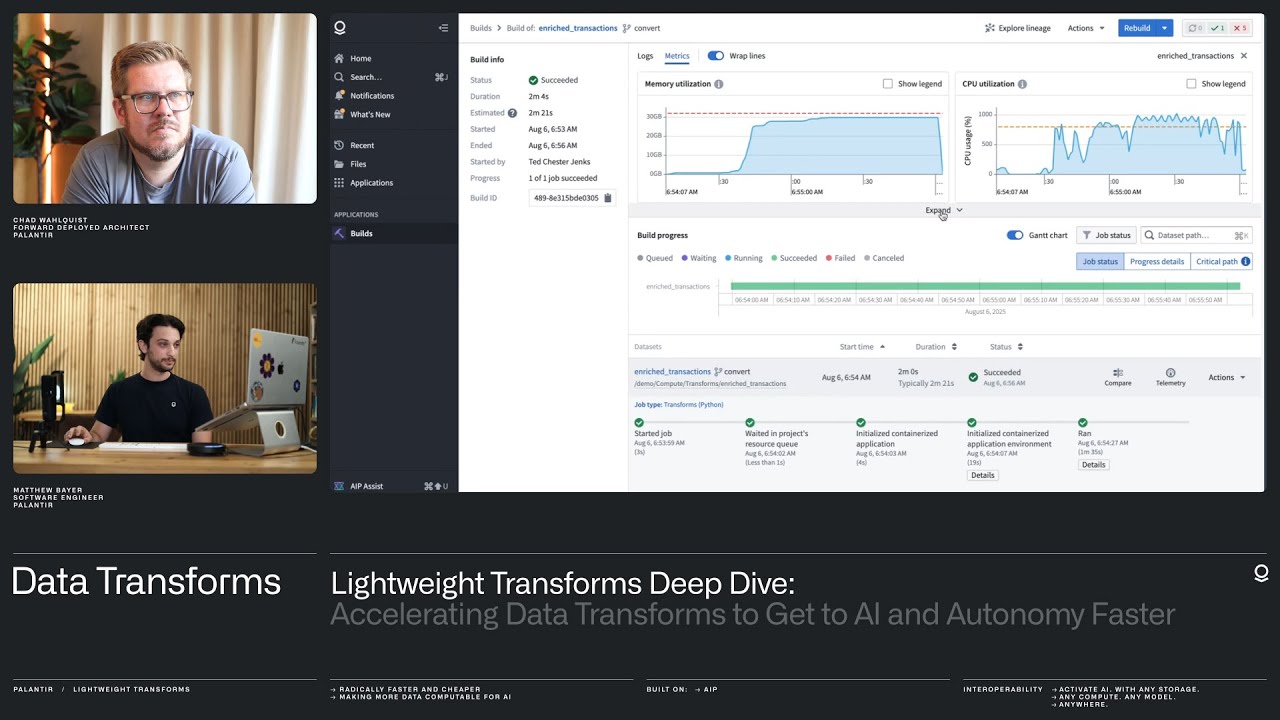Screen dimensions: 1280x720
Task: Click the green check icon above Ran
Action: [x=1083, y=423]
